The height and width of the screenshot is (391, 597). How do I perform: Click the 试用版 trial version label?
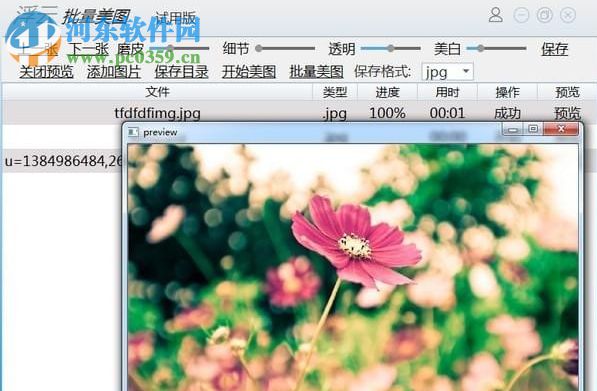(176, 18)
